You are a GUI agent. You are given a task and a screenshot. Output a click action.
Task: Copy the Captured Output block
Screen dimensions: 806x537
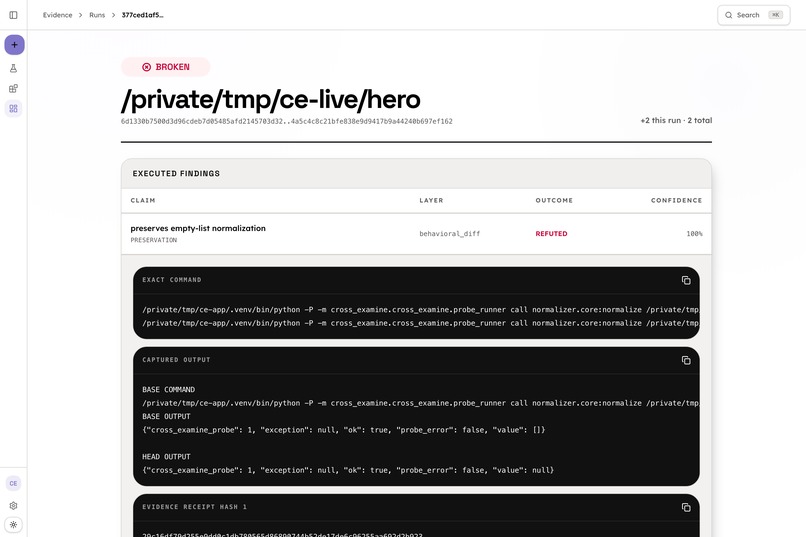(686, 360)
